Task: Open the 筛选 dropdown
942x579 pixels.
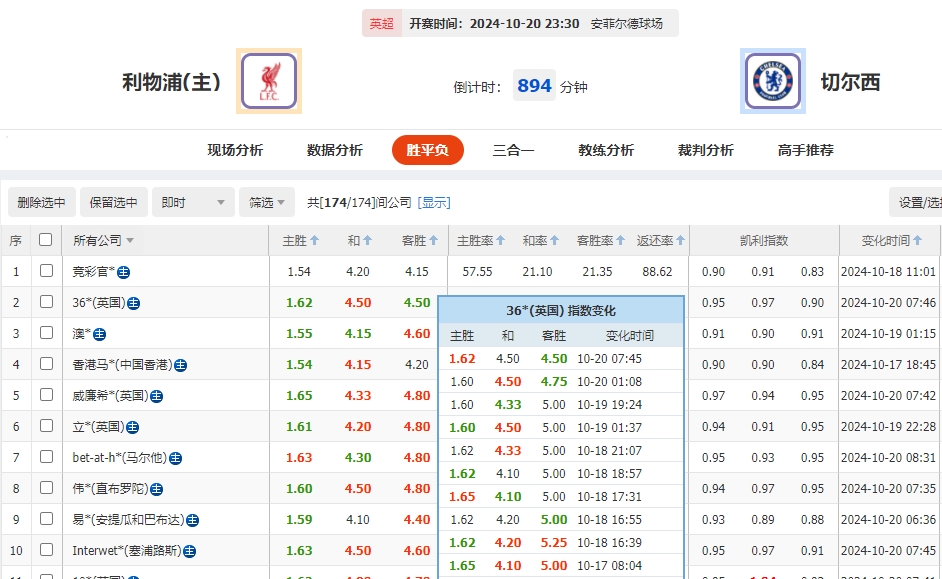Action: 266,201
